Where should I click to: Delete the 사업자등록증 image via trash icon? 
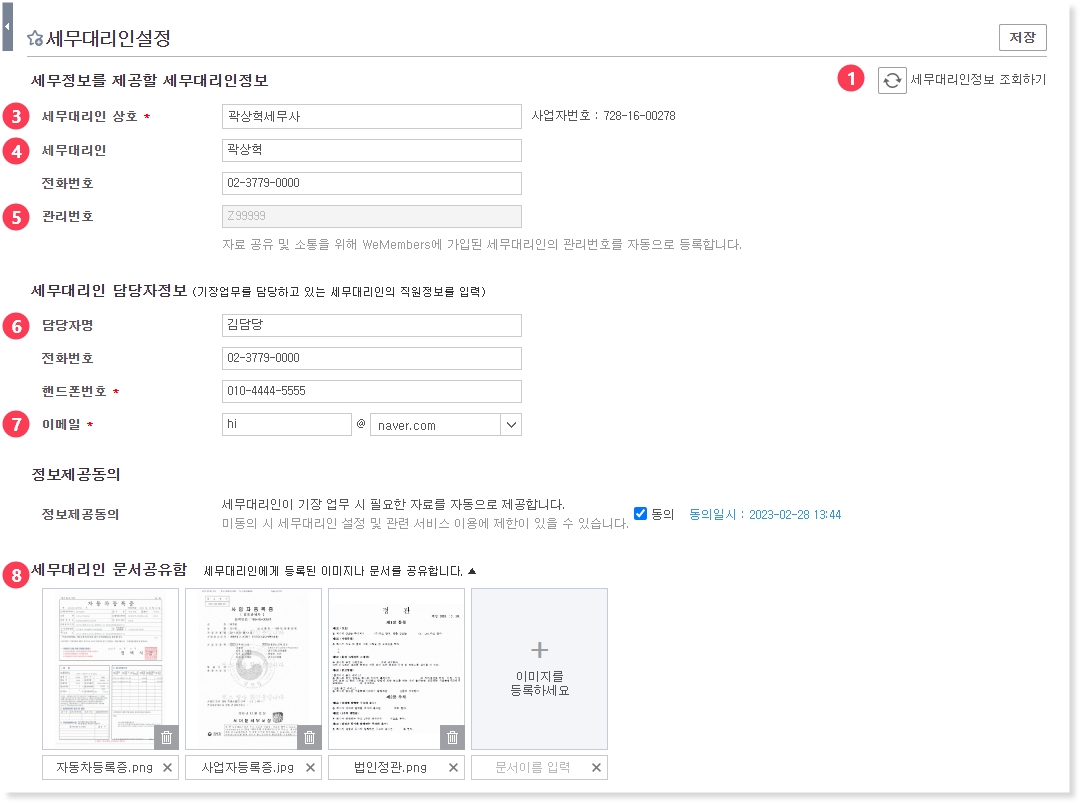(310, 737)
